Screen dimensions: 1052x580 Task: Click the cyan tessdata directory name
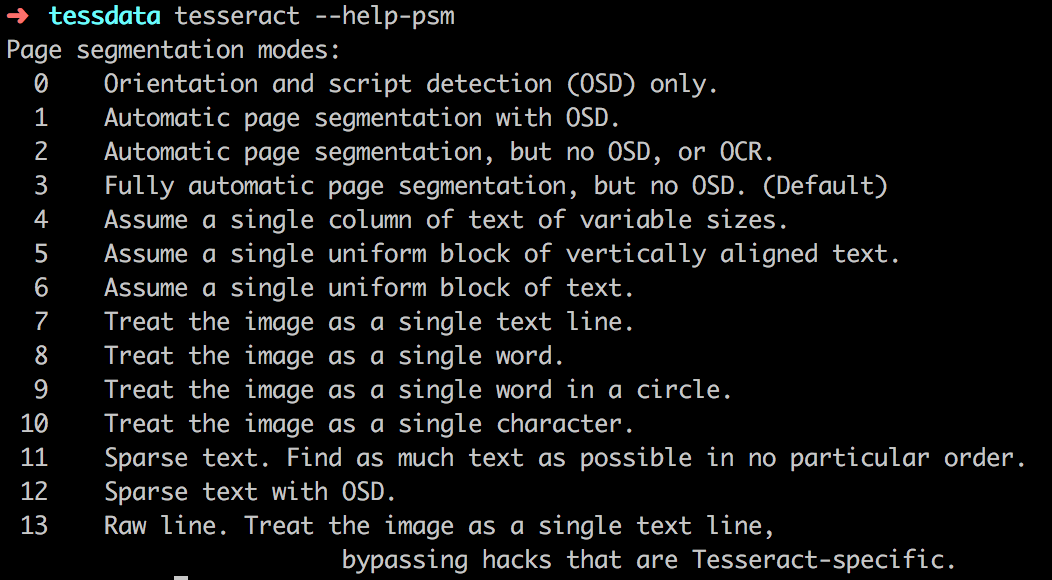(104, 15)
